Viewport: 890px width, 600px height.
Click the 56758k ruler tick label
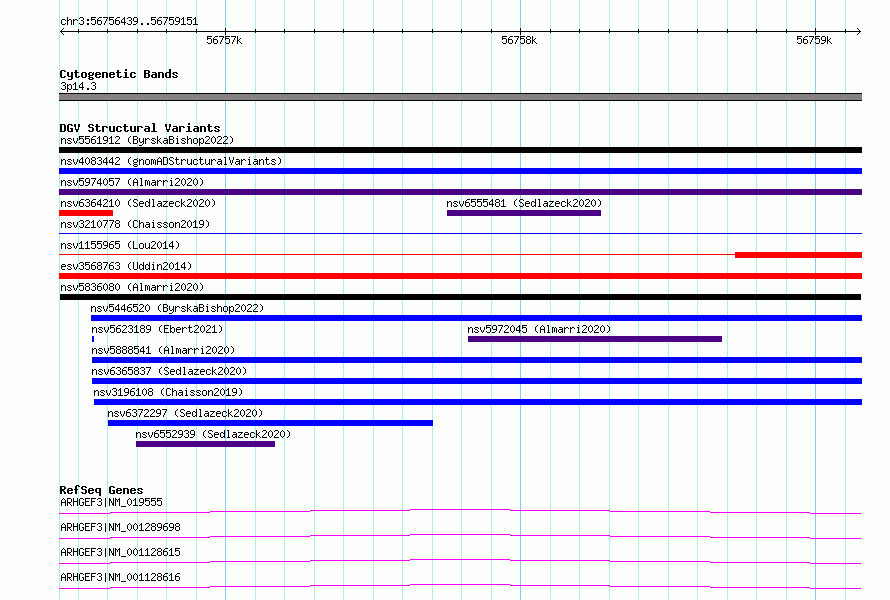(519, 40)
